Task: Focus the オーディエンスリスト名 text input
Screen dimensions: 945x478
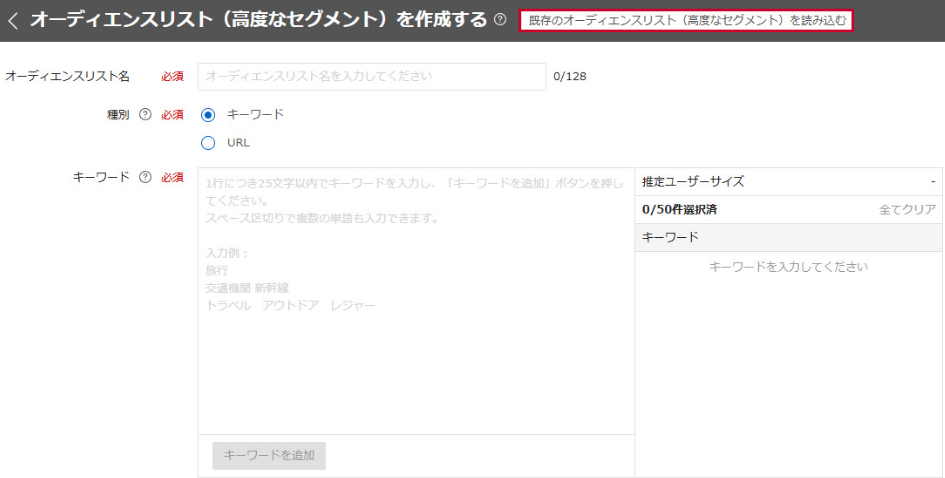Action: 372,77
